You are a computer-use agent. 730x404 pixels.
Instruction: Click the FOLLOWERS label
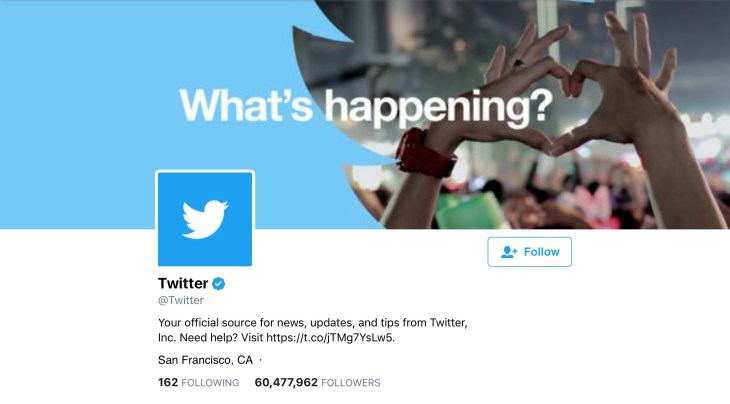point(351,383)
